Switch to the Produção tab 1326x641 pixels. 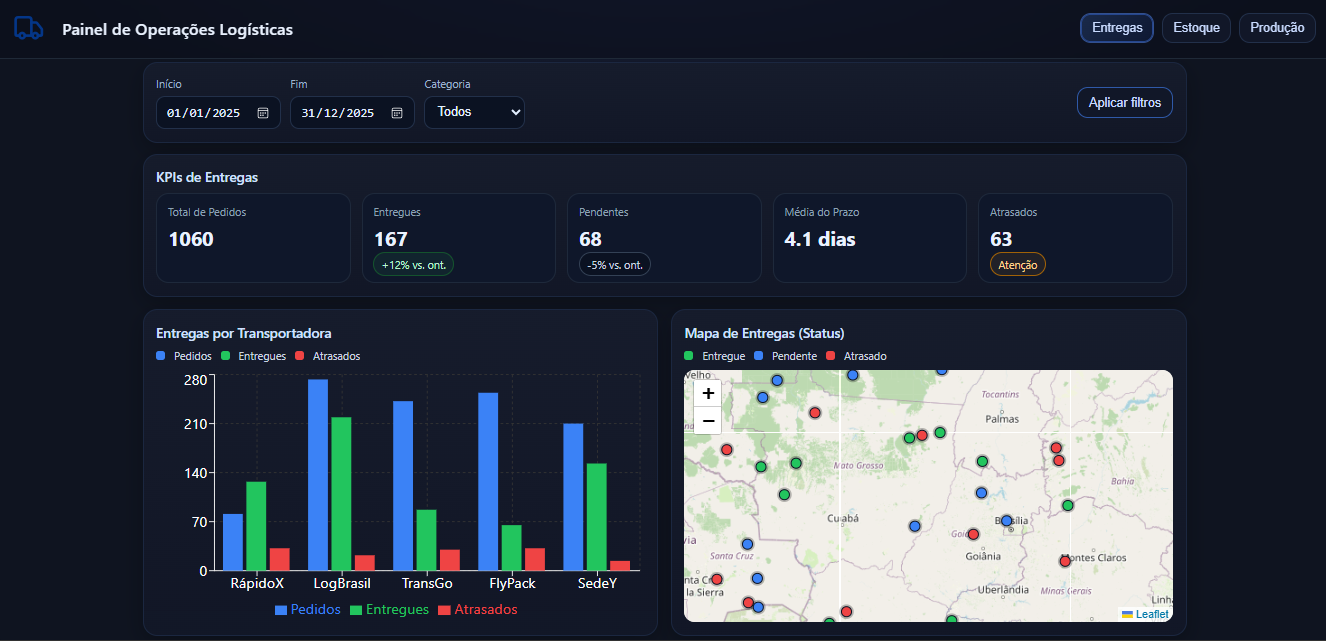[x=1277, y=28]
